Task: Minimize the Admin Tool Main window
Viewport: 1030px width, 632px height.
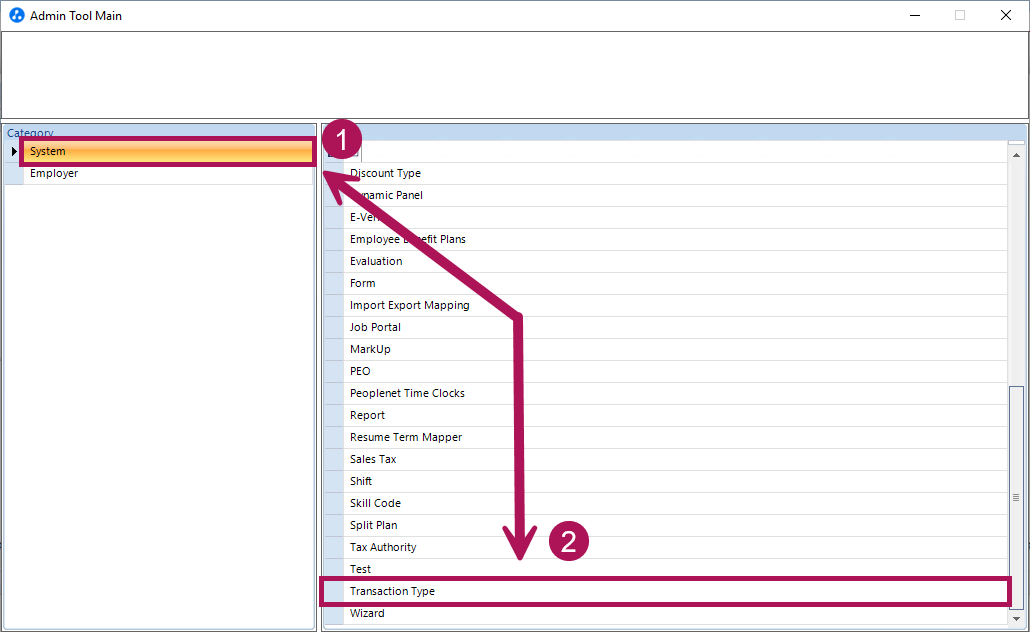Action: pos(914,15)
